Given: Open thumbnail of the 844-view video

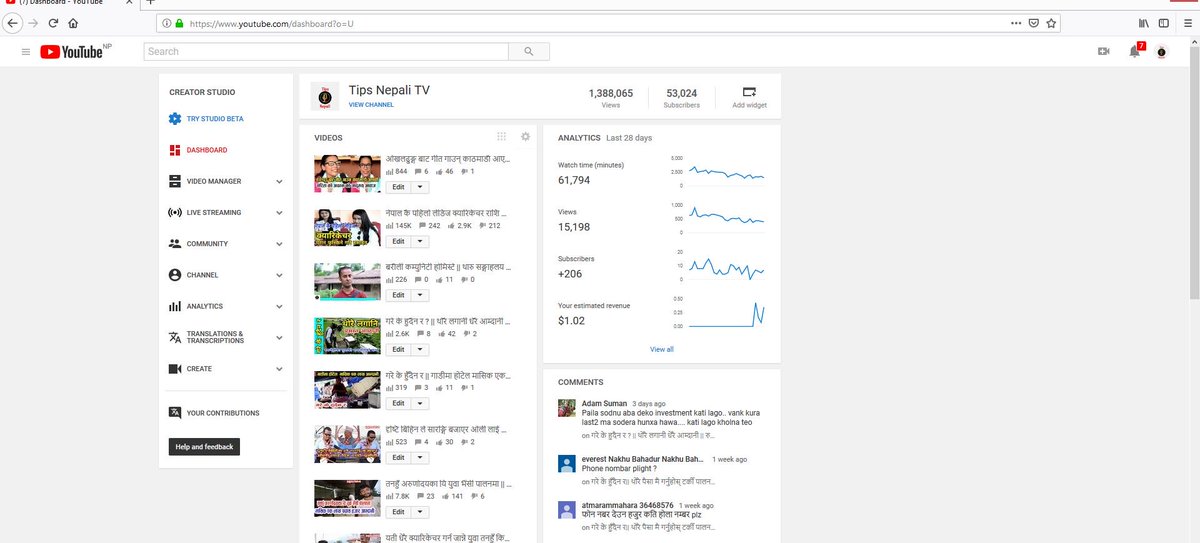Looking at the screenshot, I should coord(346,174).
